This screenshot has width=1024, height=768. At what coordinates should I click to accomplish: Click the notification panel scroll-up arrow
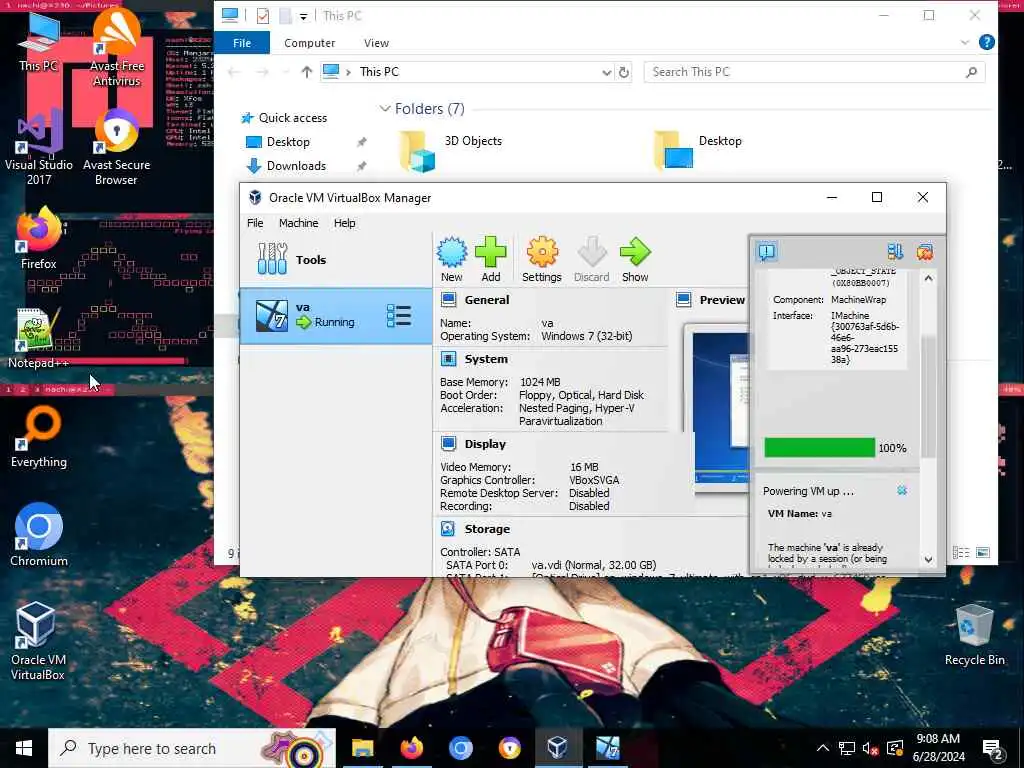pos(928,278)
